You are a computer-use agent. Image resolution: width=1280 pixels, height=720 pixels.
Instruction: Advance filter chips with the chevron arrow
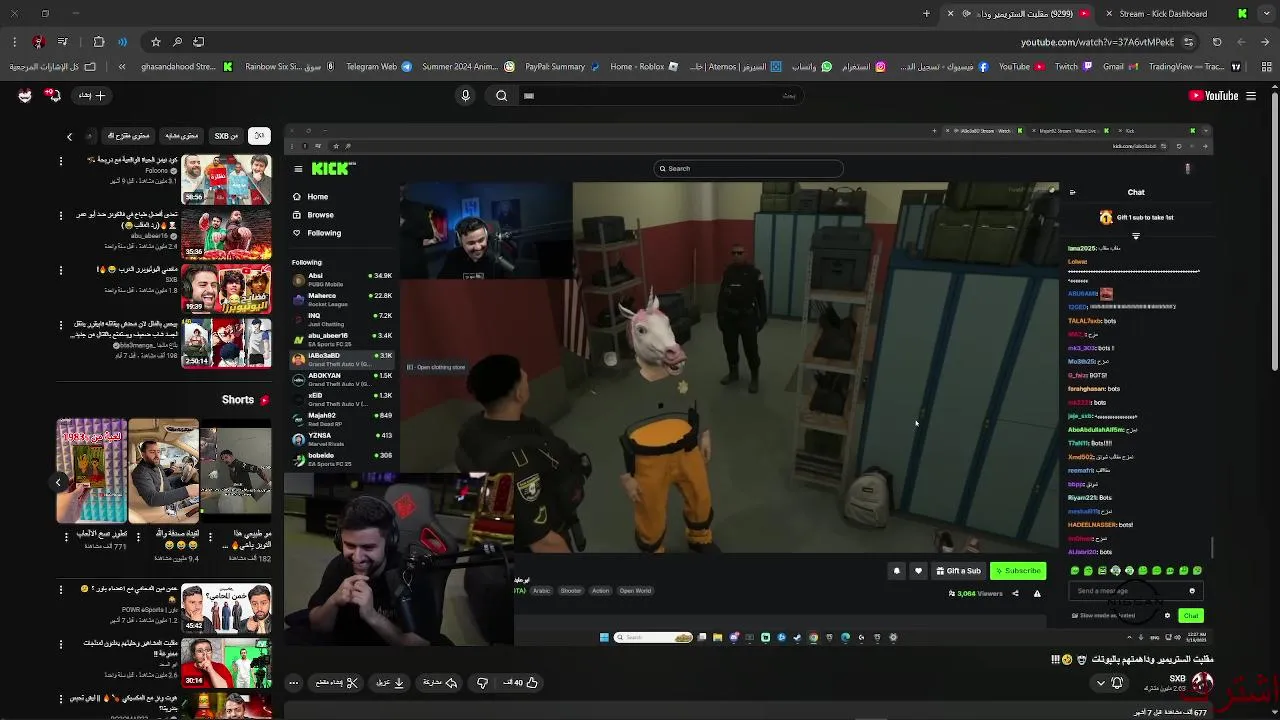coord(70,136)
